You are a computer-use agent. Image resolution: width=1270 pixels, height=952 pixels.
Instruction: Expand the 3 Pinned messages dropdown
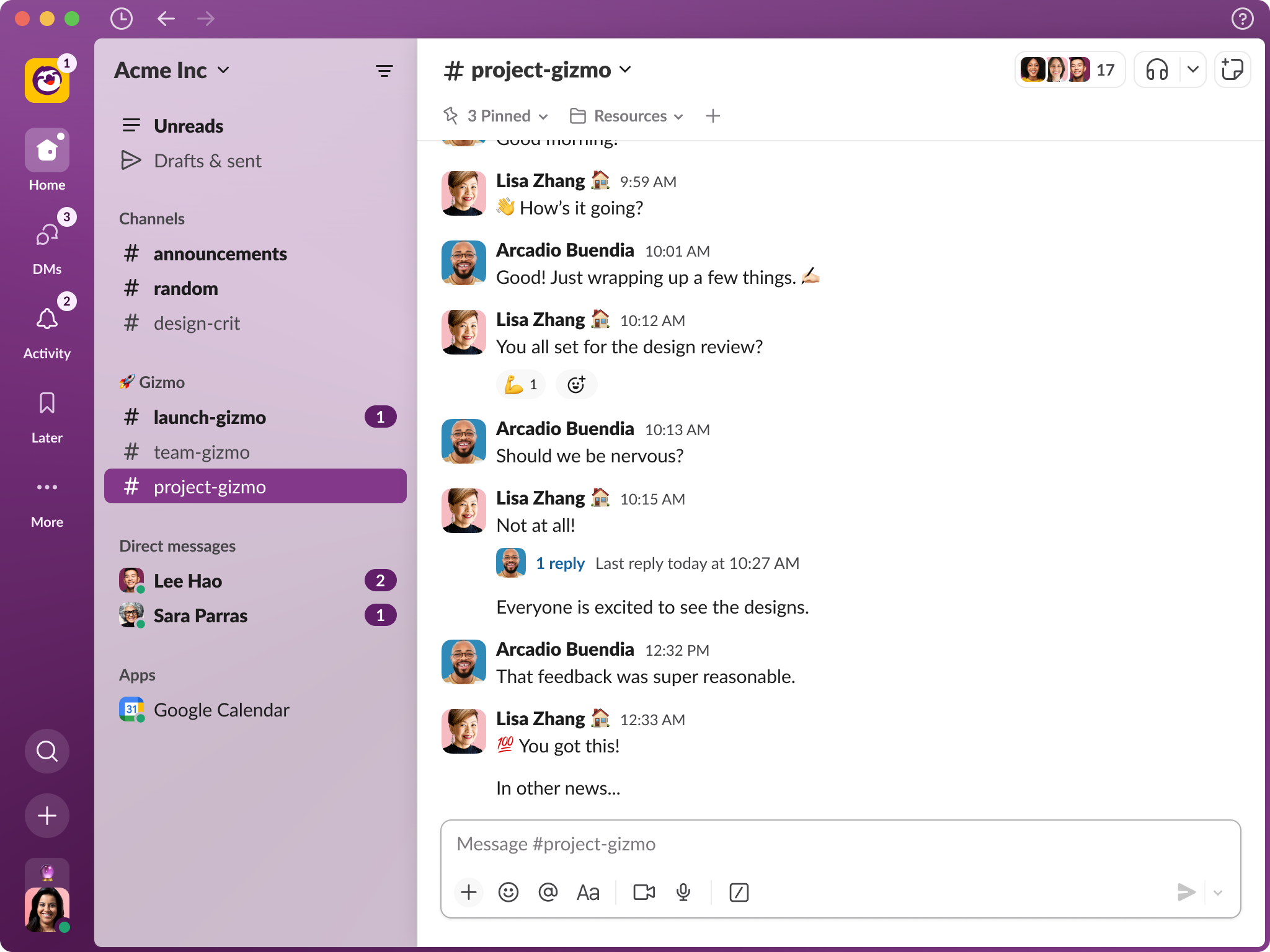[x=498, y=115]
